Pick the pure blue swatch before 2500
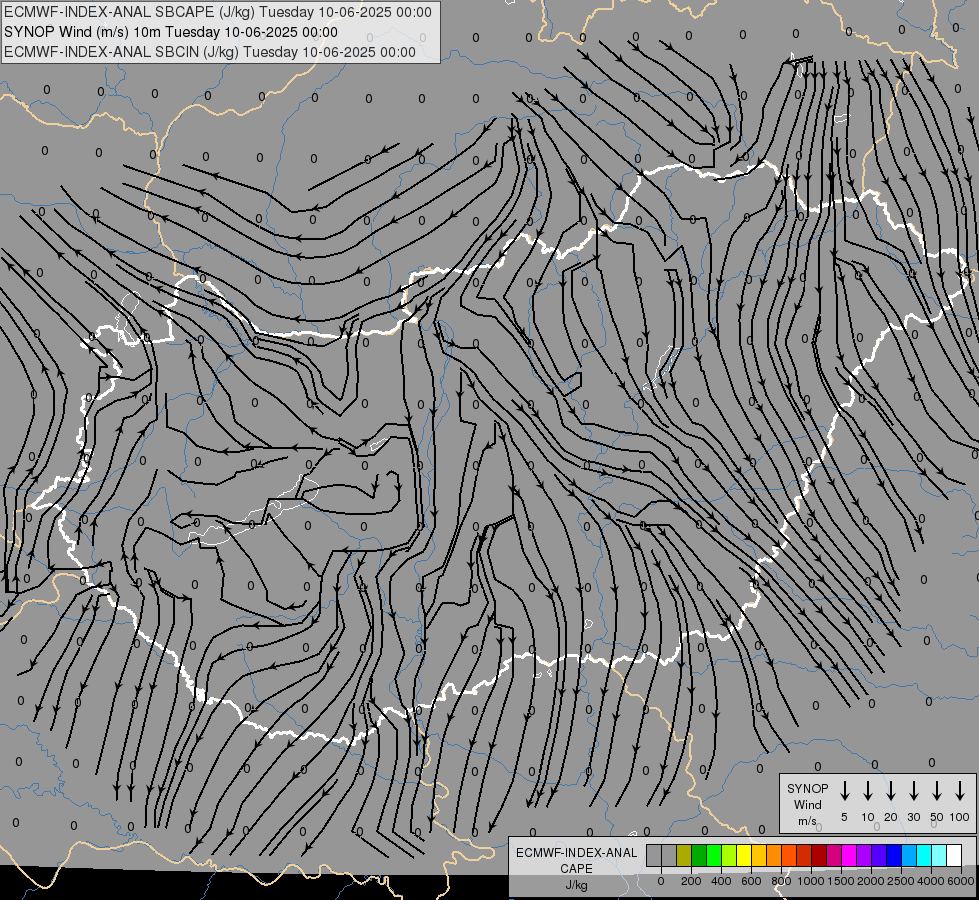Image resolution: width=979 pixels, height=900 pixels. [893, 855]
